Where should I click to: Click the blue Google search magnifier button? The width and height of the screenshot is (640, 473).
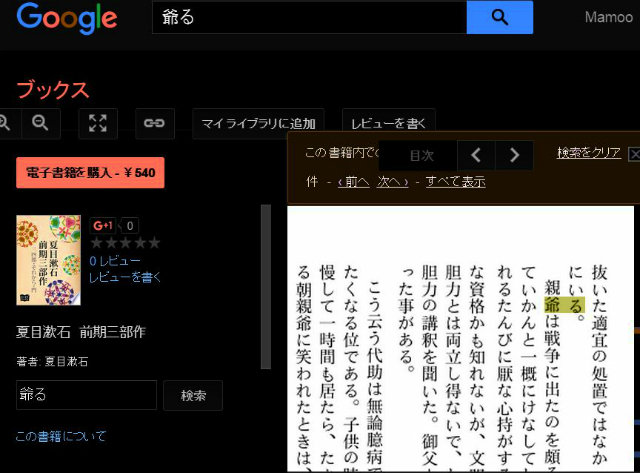501,18
